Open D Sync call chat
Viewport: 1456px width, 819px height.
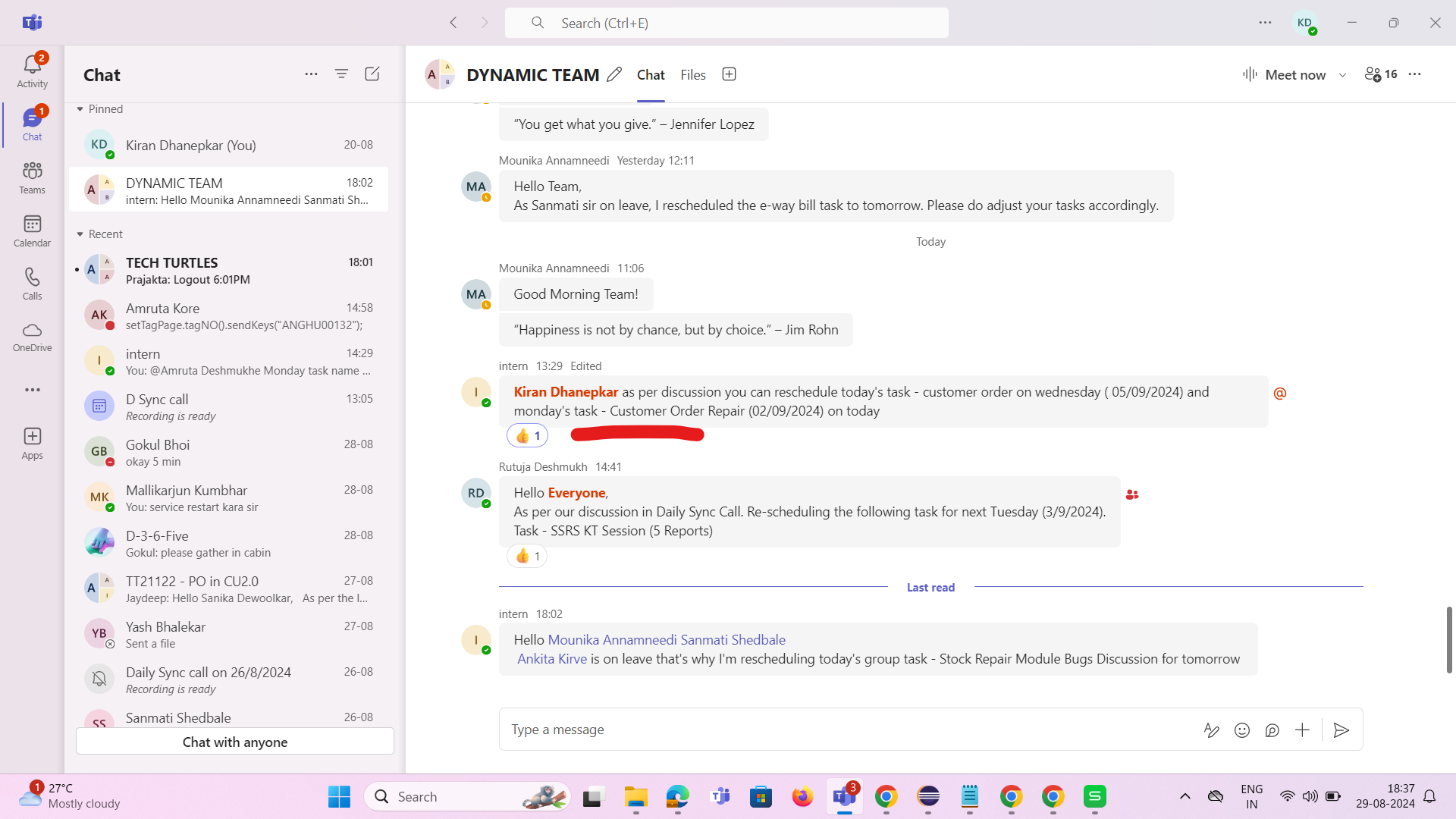coord(228,406)
